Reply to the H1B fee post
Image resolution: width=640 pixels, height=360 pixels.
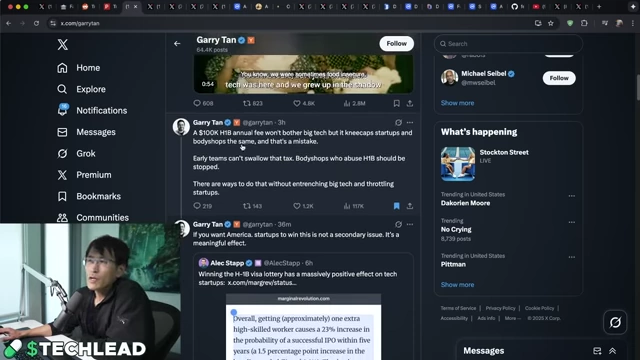(202, 206)
